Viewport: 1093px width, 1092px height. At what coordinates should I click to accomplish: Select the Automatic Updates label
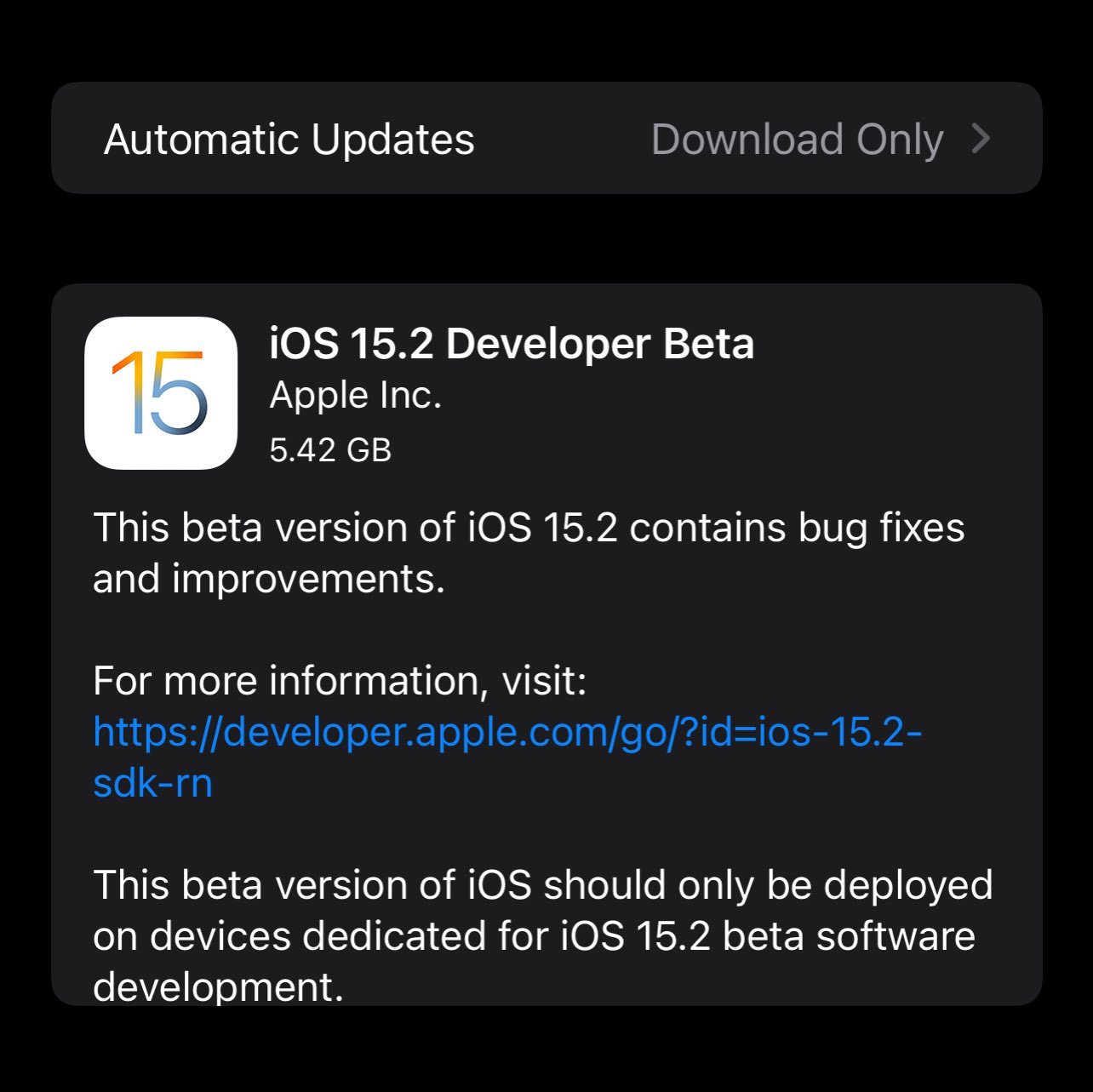pos(289,140)
